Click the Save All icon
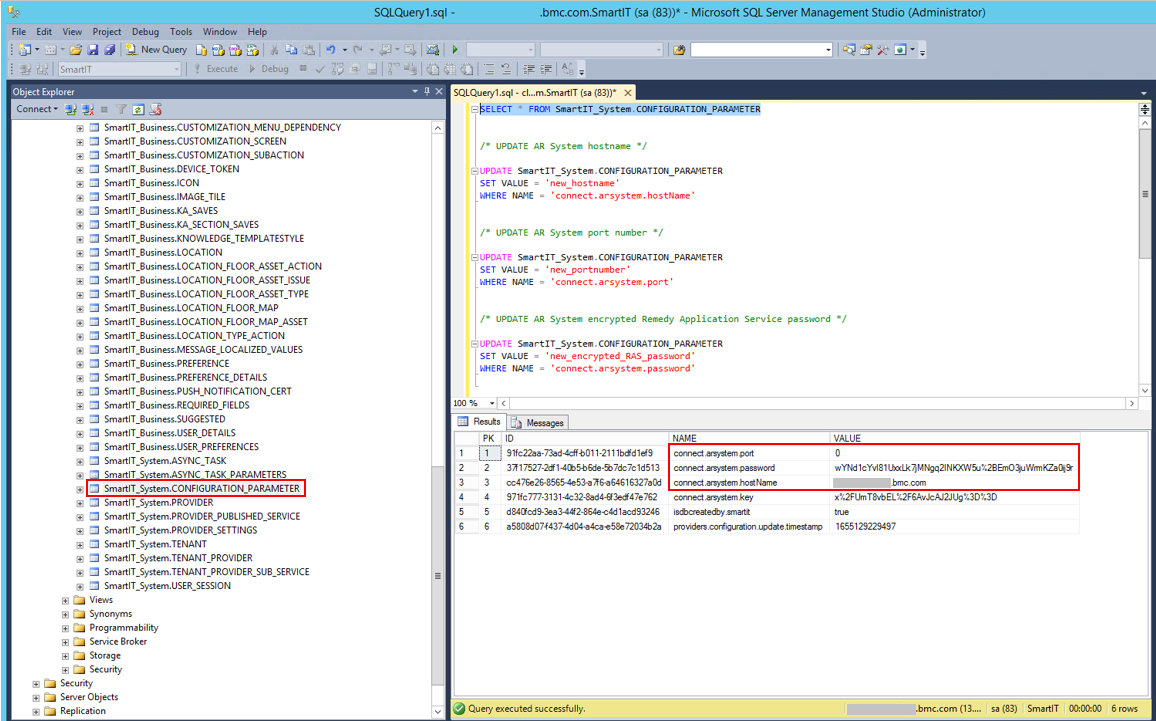This screenshot has height=721, width=1156. [109, 50]
